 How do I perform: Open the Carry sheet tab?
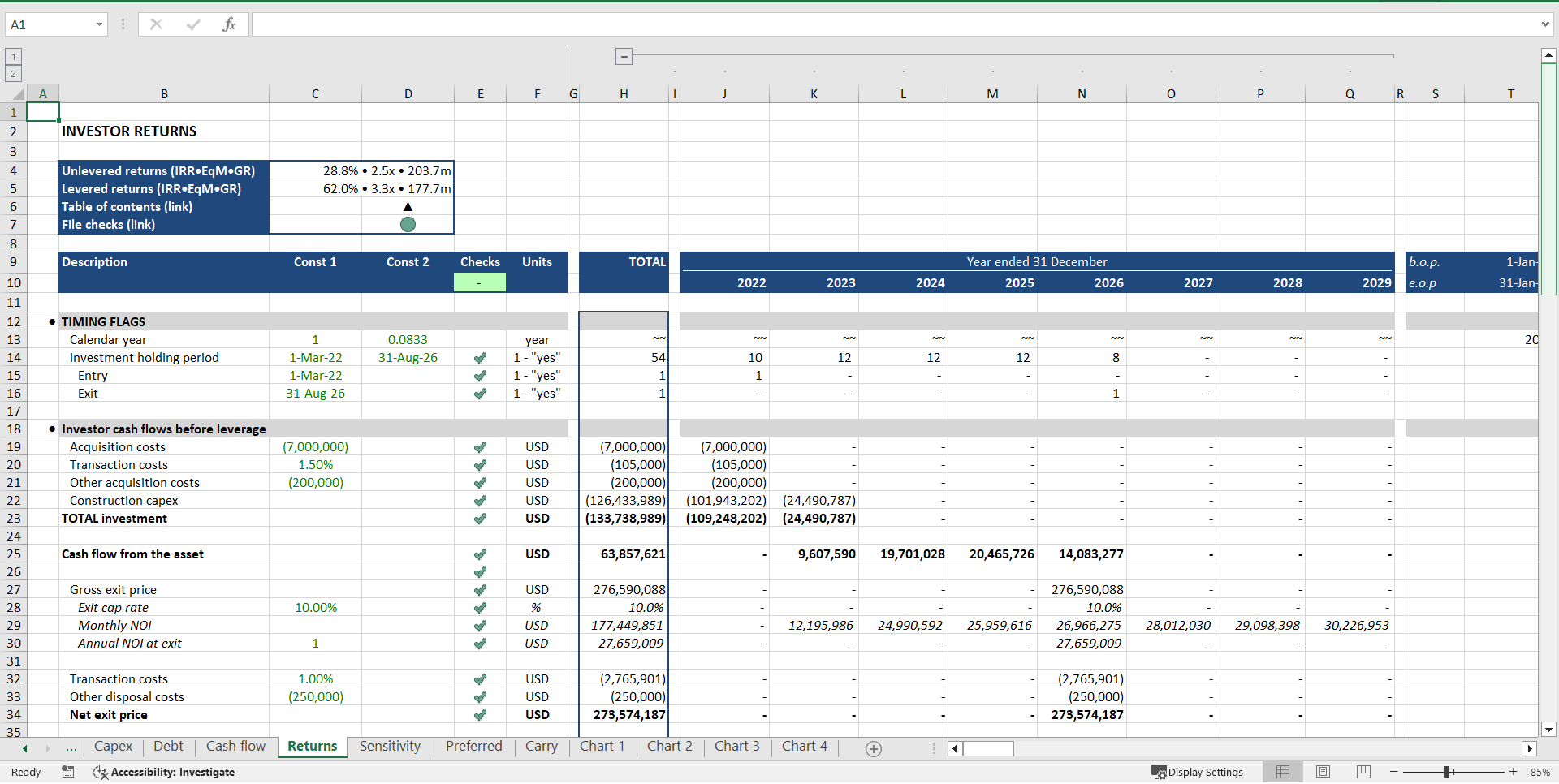pos(541,747)
